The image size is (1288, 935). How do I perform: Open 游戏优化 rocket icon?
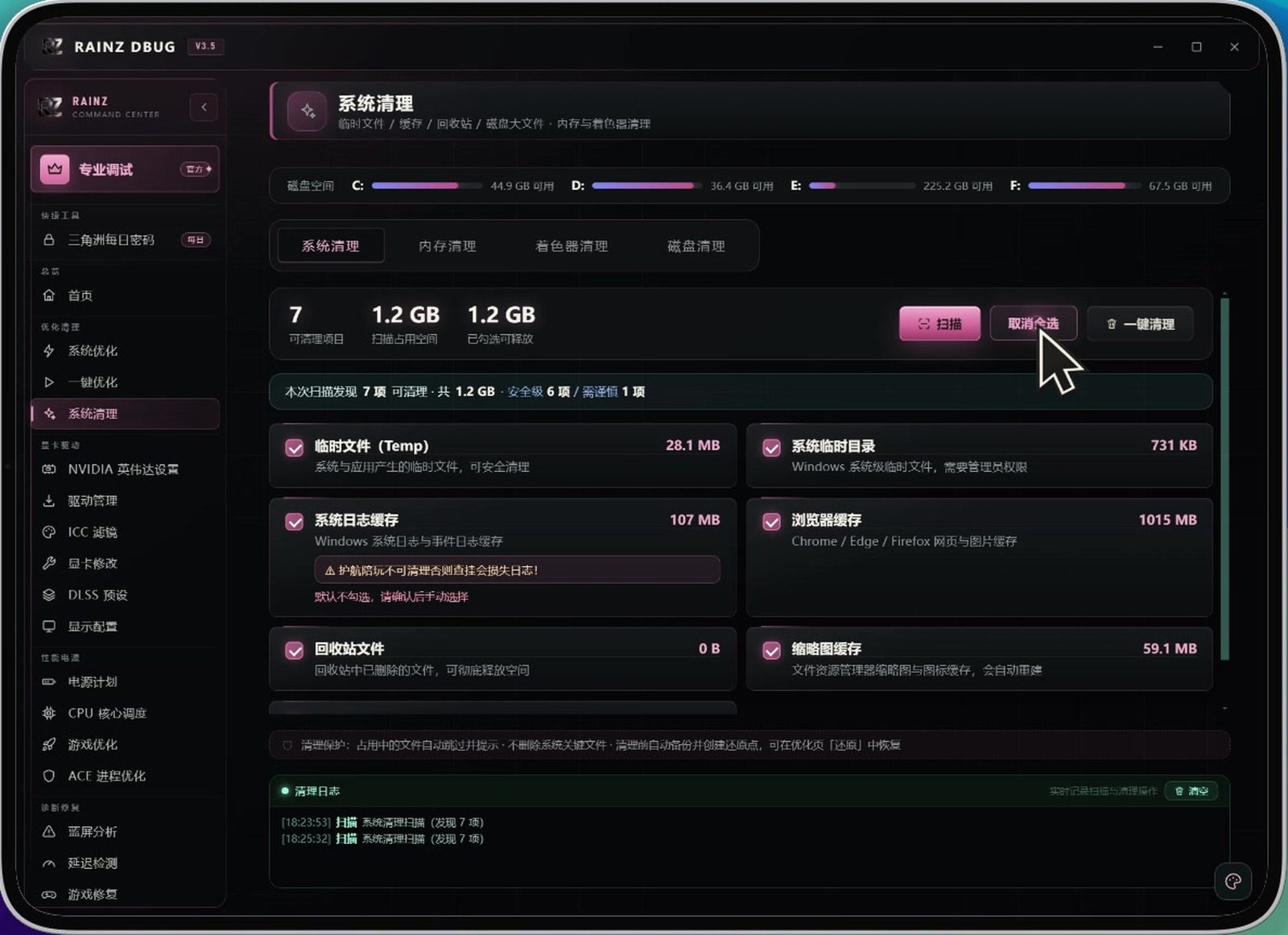pos(49,745)
